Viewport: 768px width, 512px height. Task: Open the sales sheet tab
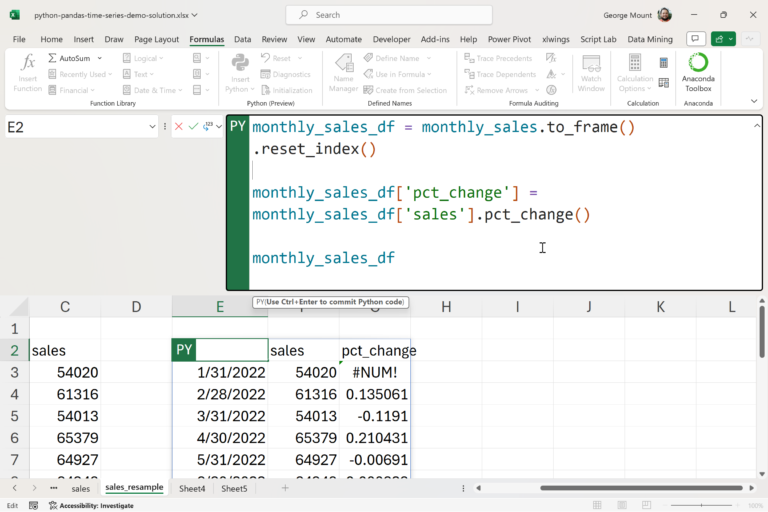click(x=80, y=488)
